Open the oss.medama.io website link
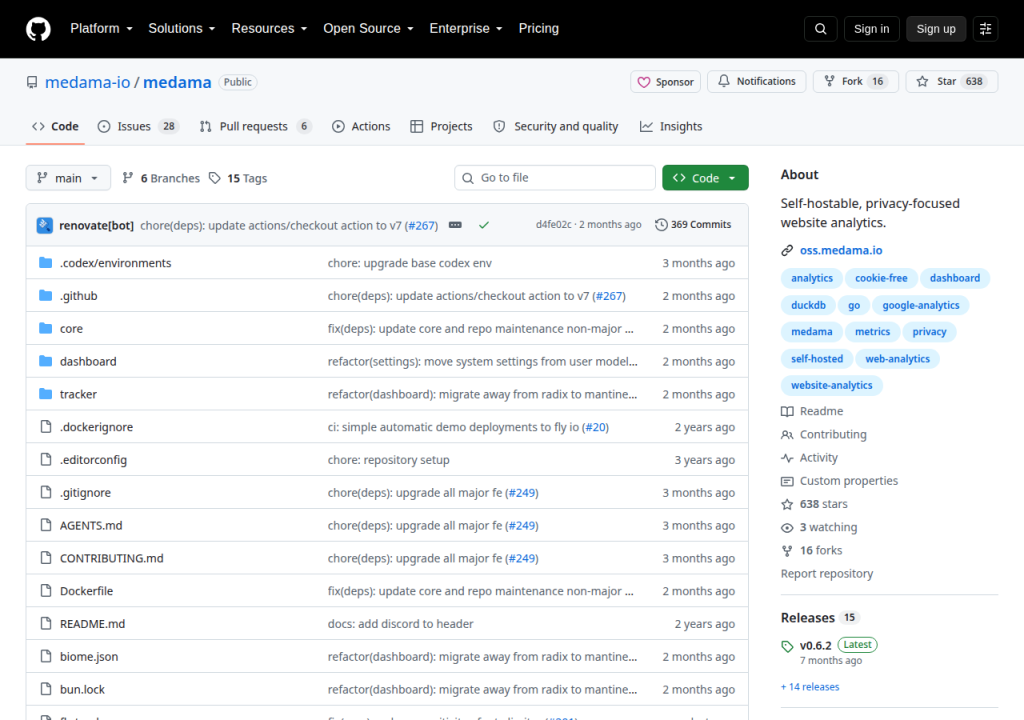 click(841, 250)
